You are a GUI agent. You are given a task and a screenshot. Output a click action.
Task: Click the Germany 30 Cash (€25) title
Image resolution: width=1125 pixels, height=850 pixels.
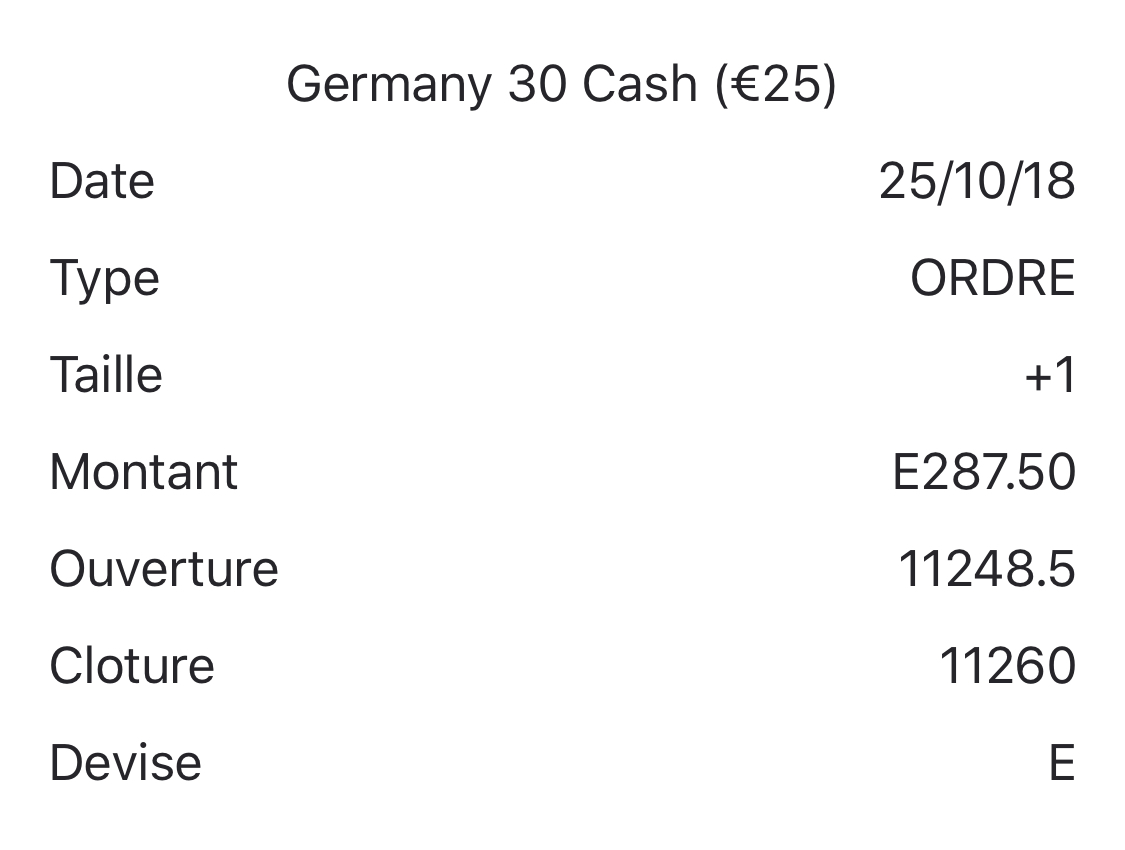tap(561, 84)
